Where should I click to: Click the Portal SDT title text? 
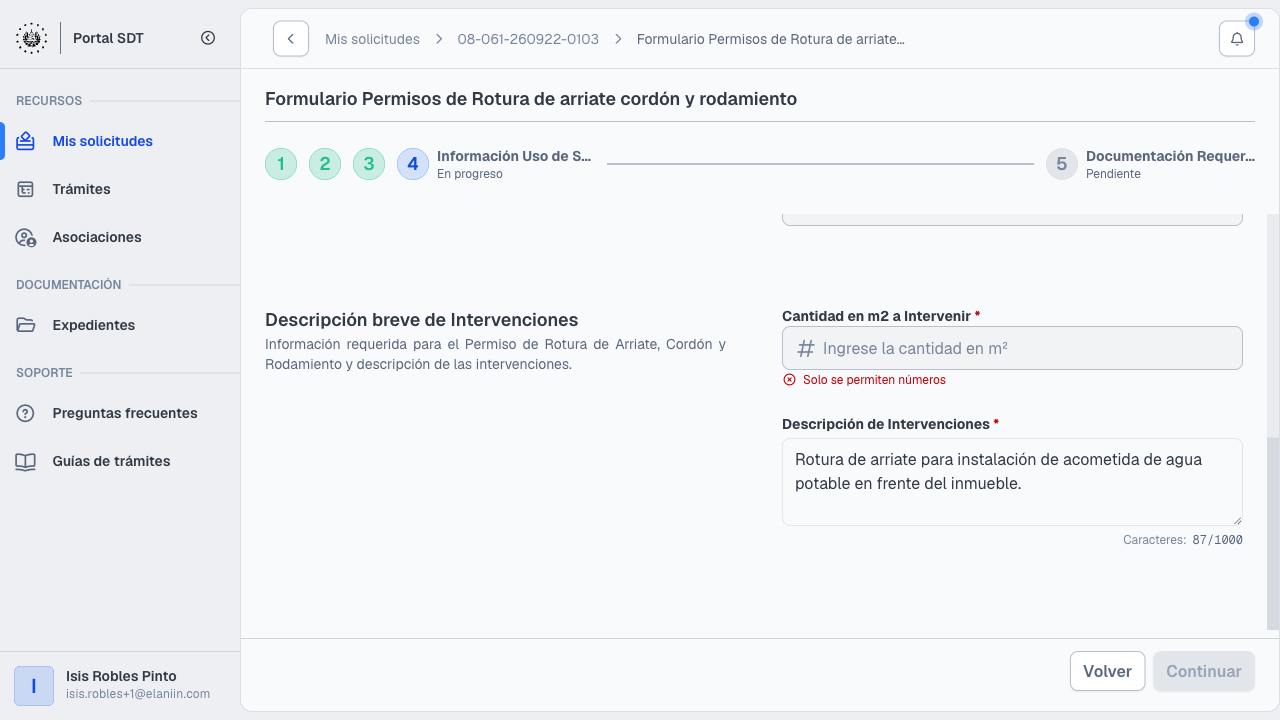point(109,38)
